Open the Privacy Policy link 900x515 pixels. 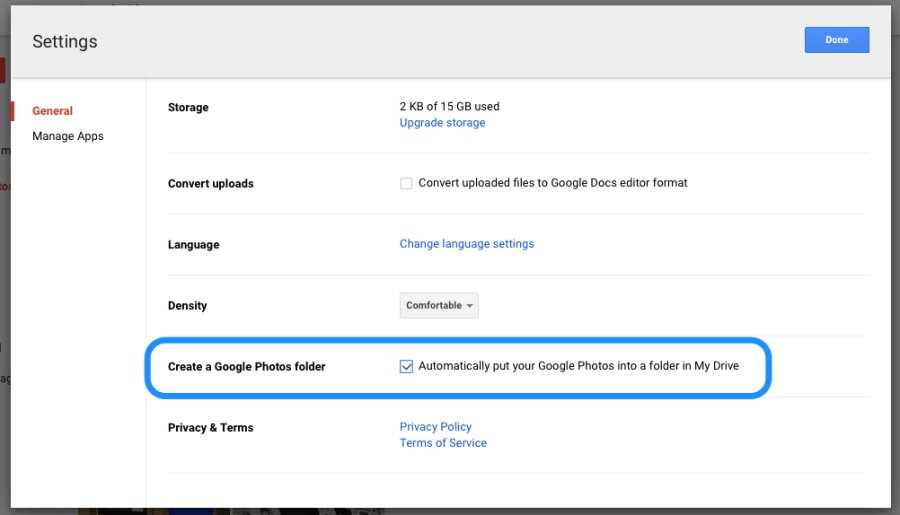pos(435,427)
